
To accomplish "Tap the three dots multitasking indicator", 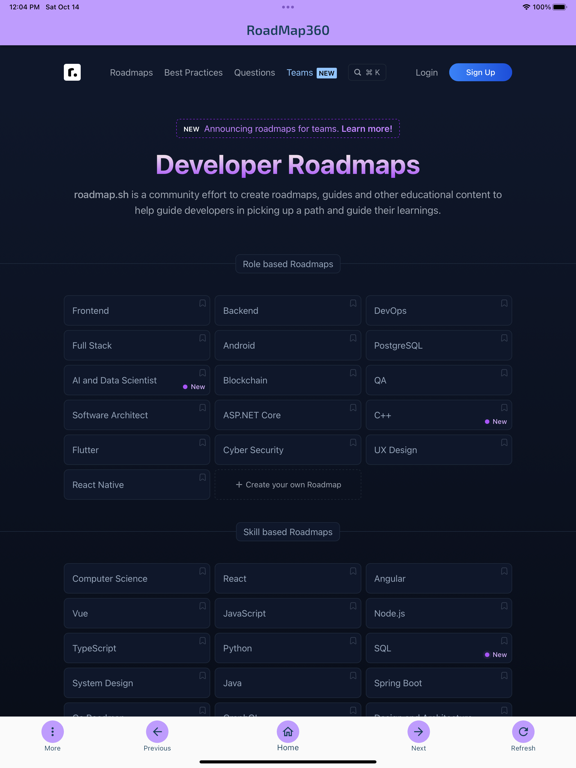I will pyautogui.click(x=288, y=7).
